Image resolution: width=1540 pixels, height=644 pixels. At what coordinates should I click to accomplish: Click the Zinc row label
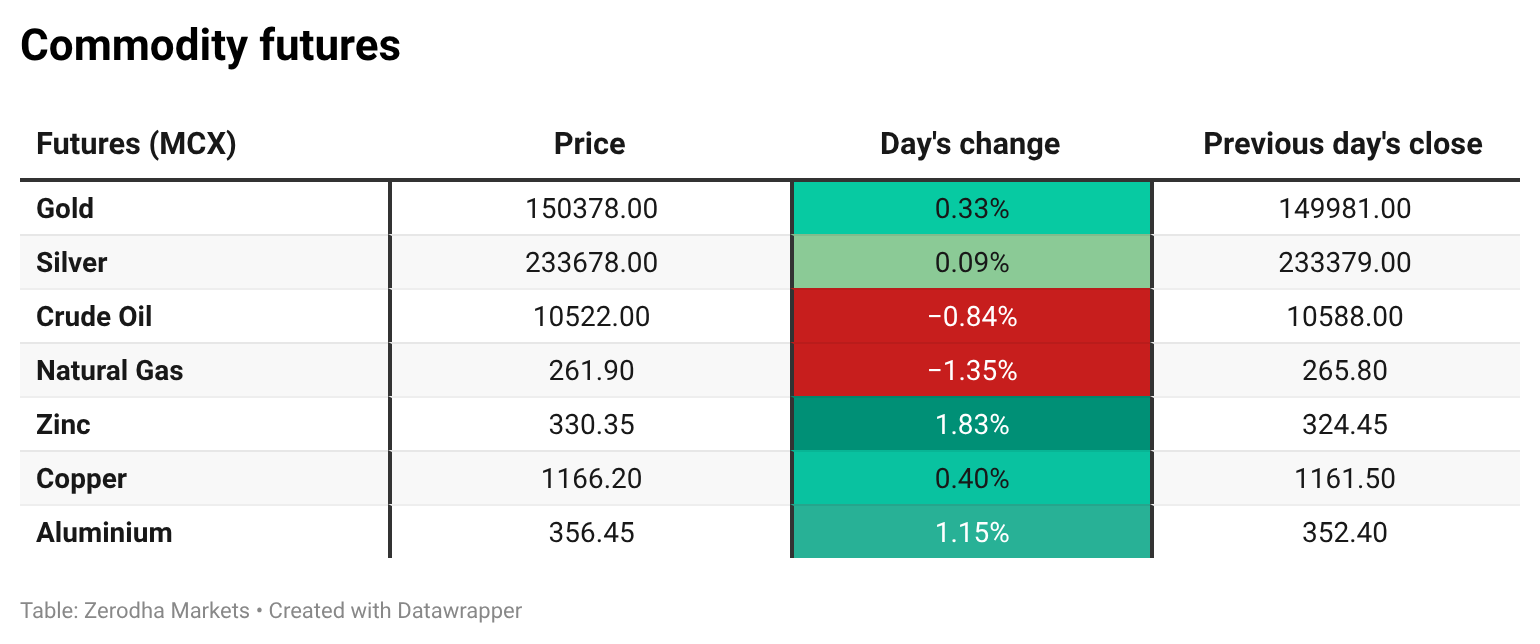(63, 425)
